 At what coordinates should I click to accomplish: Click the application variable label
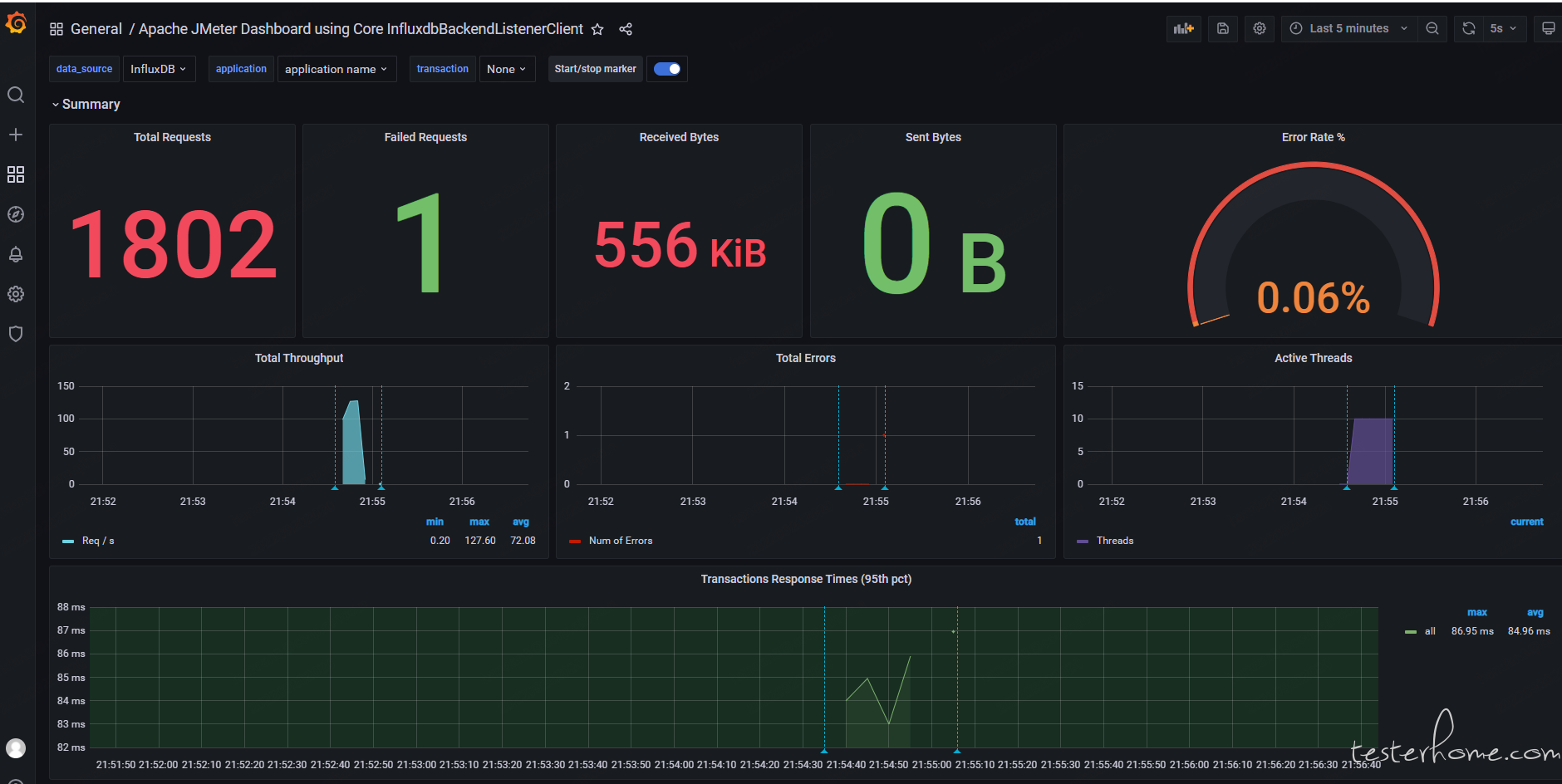pyautogui.click(x=241, y=69)
